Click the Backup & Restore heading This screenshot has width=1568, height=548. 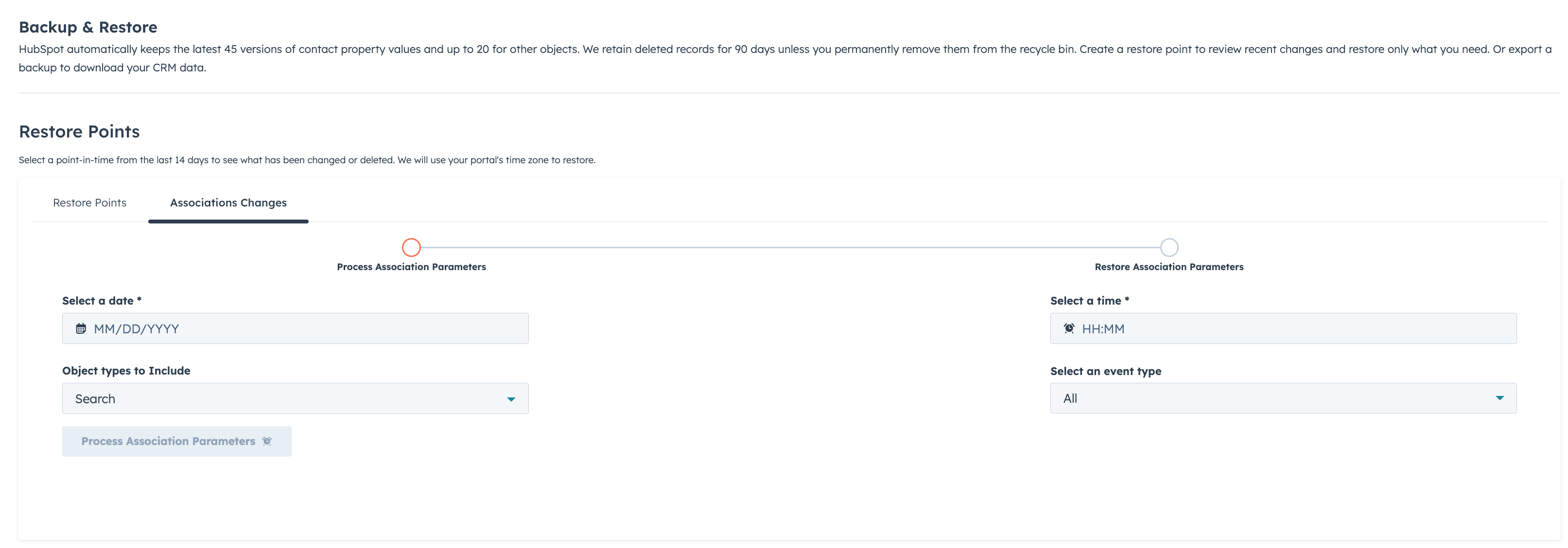point(88,27)
